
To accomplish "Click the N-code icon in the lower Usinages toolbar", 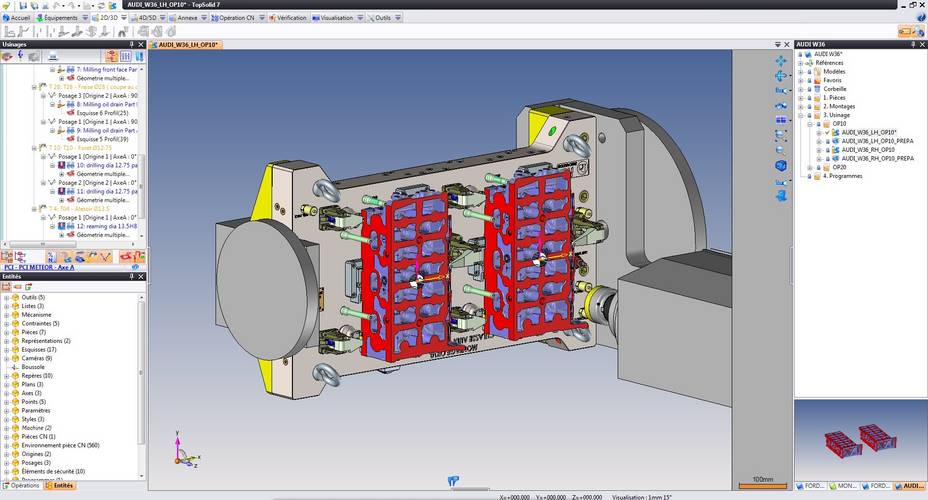I will (51, 257).
